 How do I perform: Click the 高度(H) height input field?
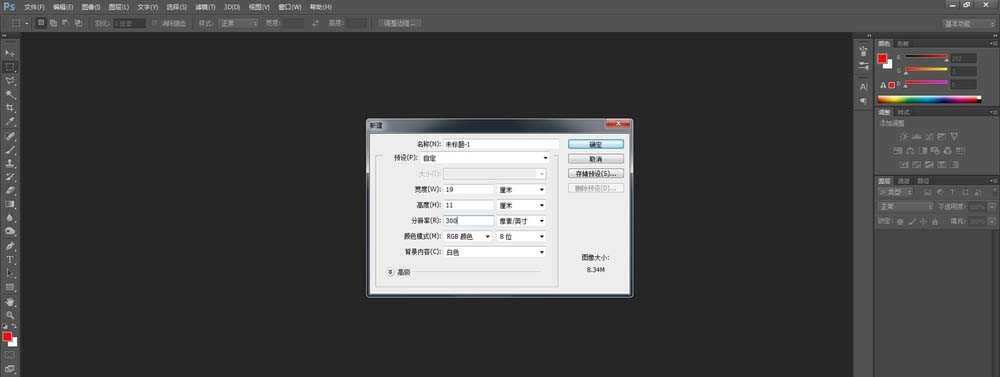469,205
